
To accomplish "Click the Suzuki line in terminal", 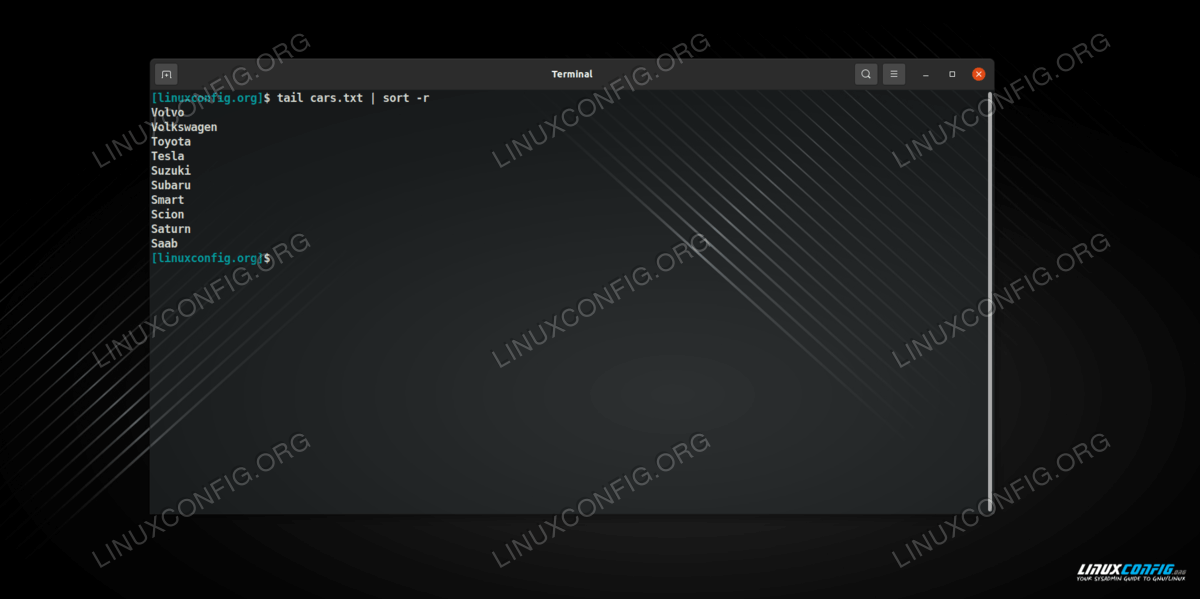I will coord(171,171).
